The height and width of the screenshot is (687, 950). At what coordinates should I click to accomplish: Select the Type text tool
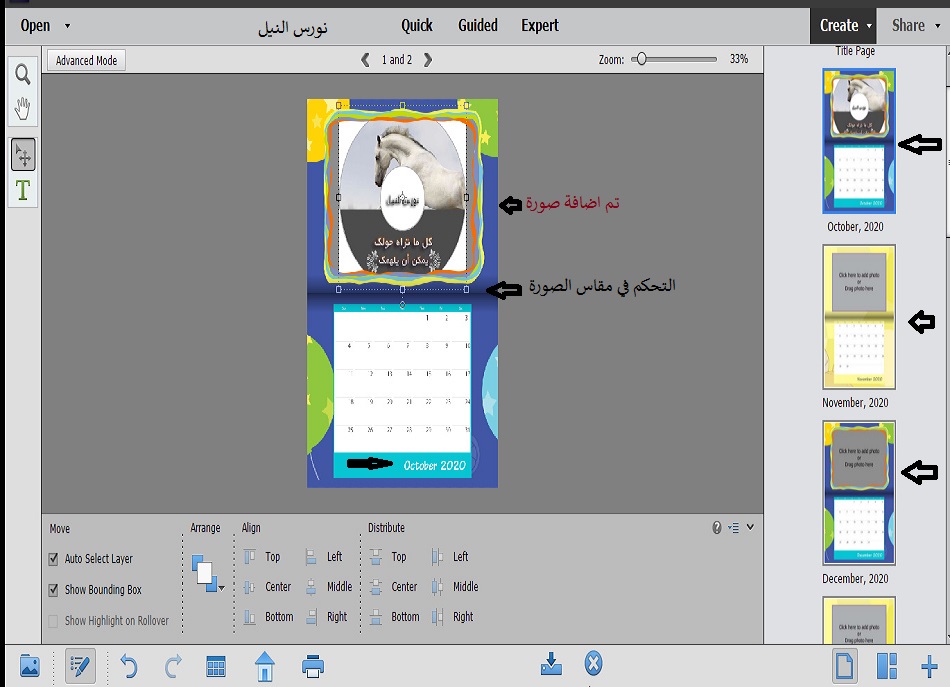(x=22, y=190)
